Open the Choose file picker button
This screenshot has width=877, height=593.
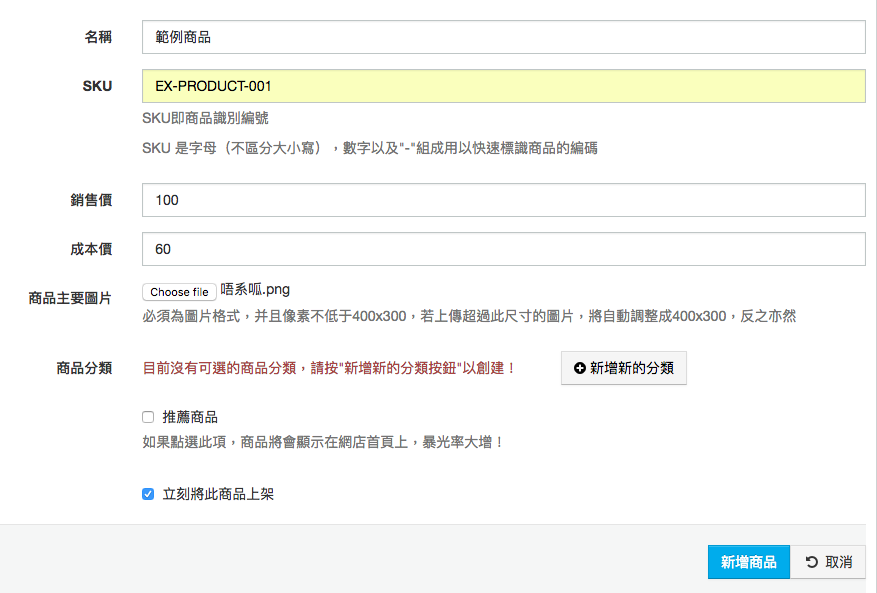click(x=179, y=292)
